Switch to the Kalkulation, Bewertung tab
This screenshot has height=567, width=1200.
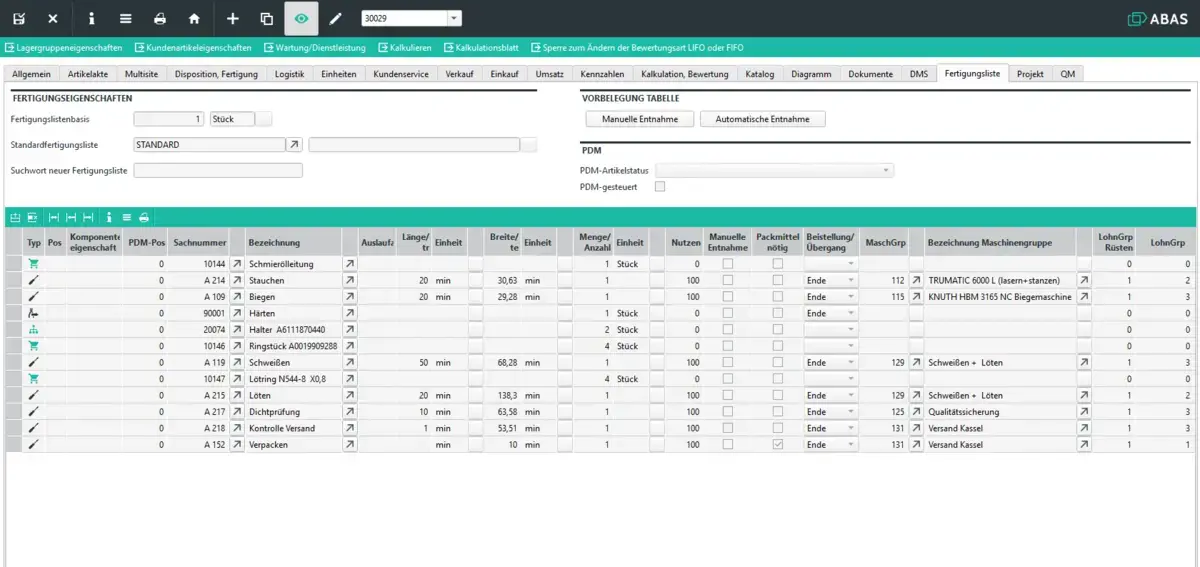pos(684,74)
